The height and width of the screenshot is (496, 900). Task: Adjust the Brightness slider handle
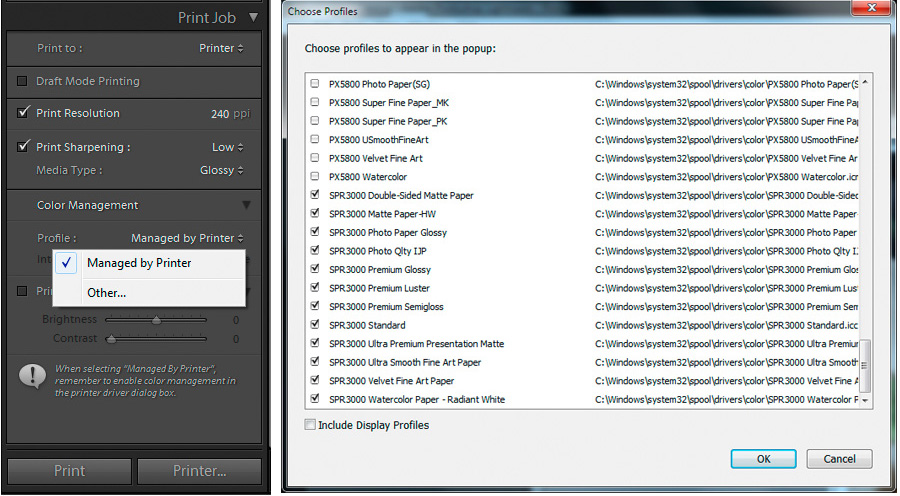[156, 320]
